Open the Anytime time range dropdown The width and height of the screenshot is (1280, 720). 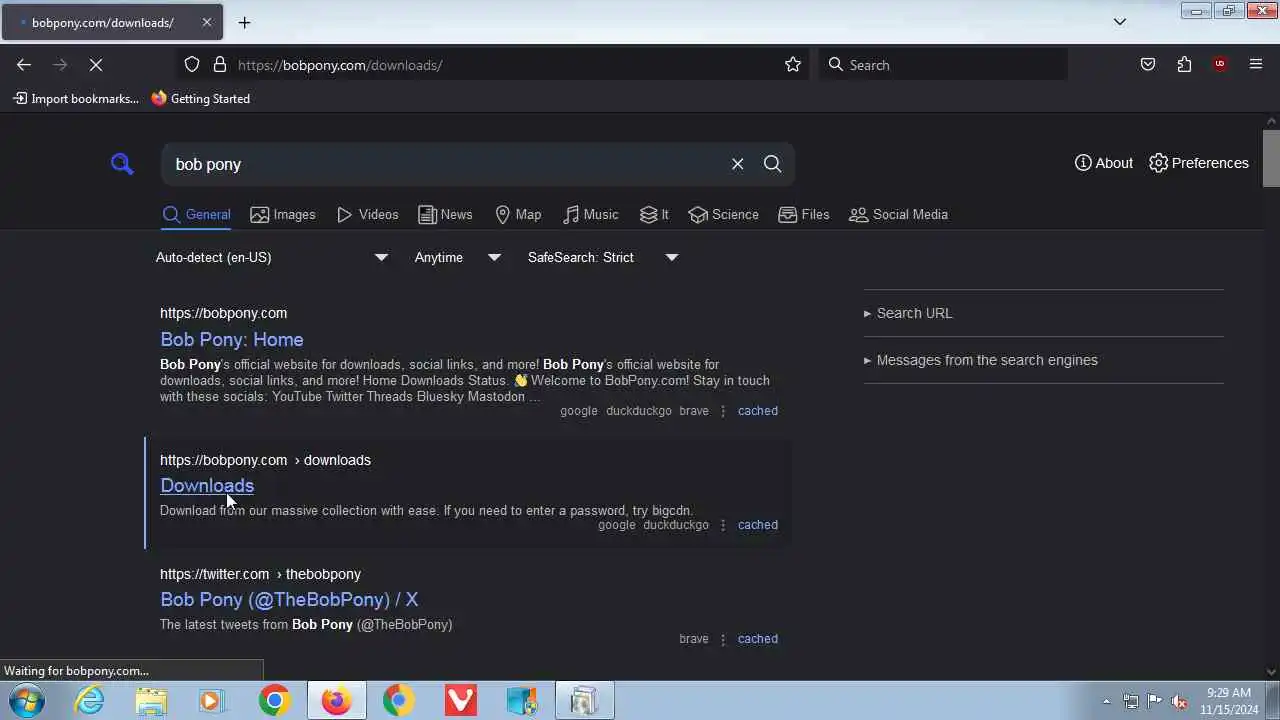point(458,257)
